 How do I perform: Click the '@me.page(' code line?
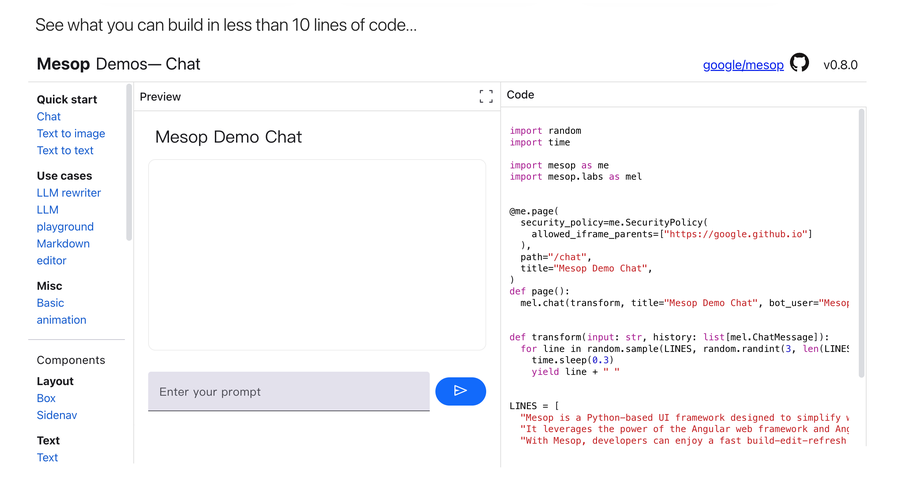534,211
